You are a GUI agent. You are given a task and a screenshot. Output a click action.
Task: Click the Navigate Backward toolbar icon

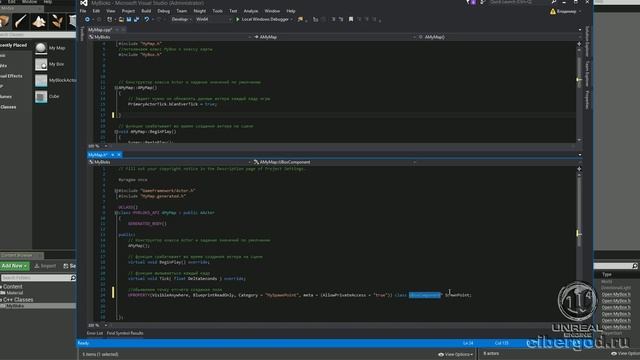87,19
